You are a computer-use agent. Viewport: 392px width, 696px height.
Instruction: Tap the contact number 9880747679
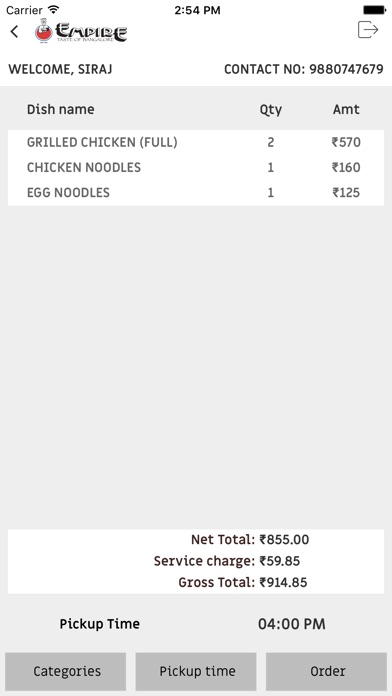pyautogui.click(x=346, y=69)
